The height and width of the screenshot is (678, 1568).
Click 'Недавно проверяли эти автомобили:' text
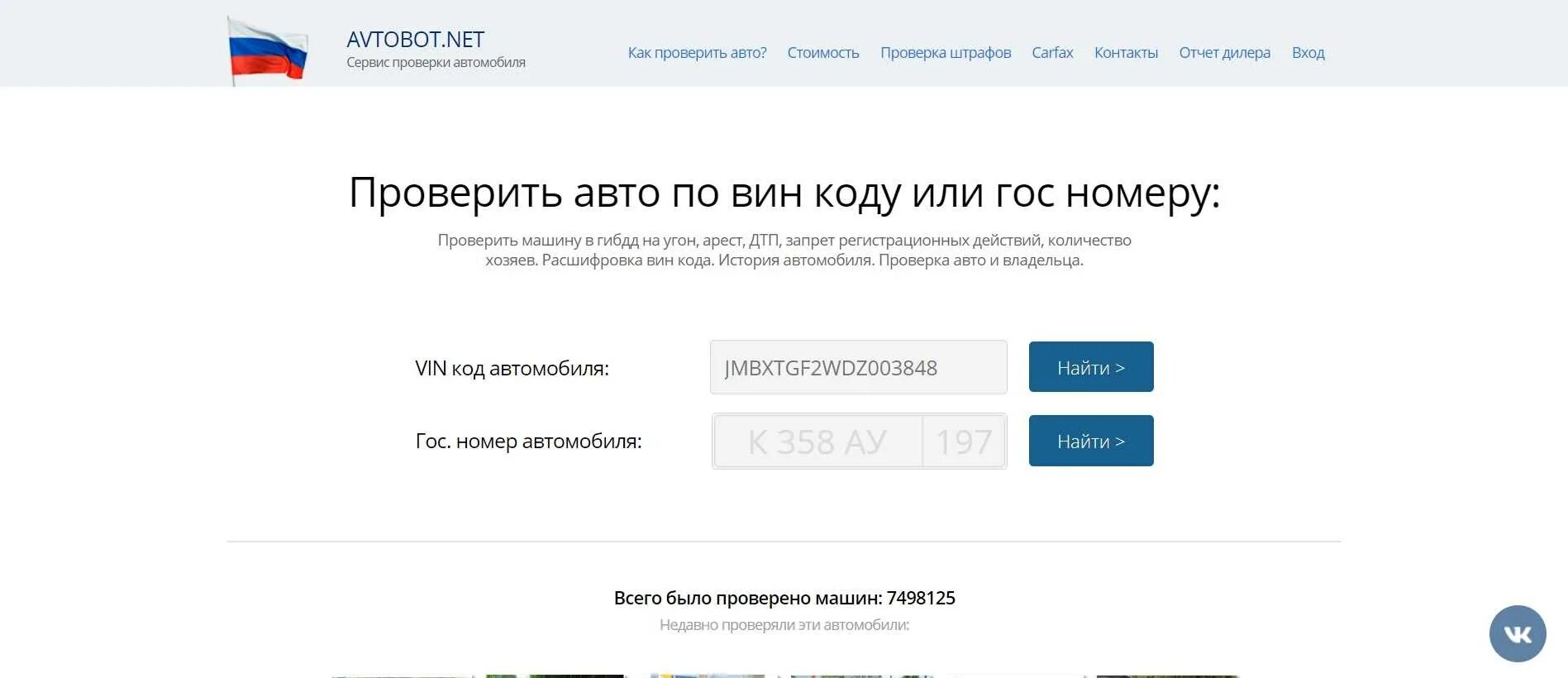point(784,625)
